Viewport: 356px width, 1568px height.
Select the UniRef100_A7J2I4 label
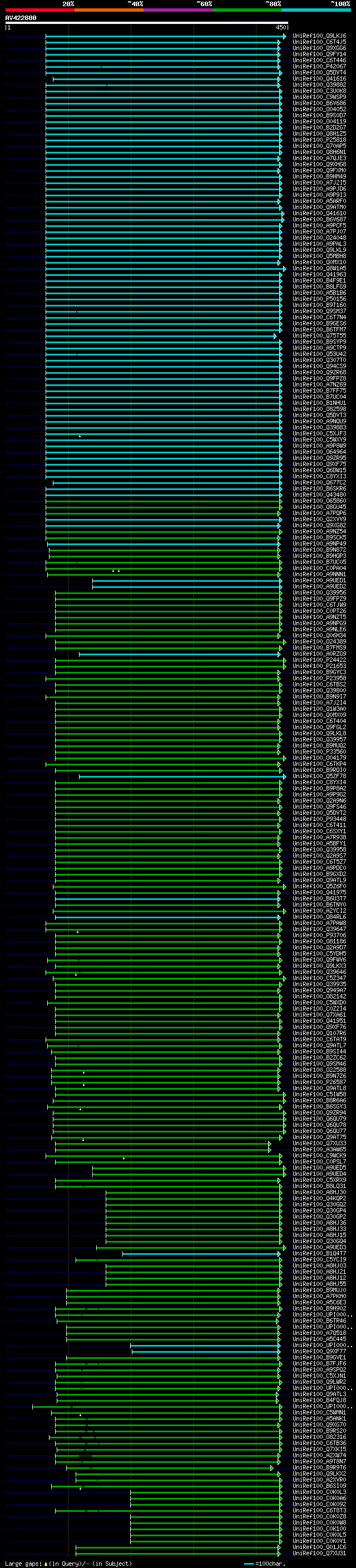(319, 703)
